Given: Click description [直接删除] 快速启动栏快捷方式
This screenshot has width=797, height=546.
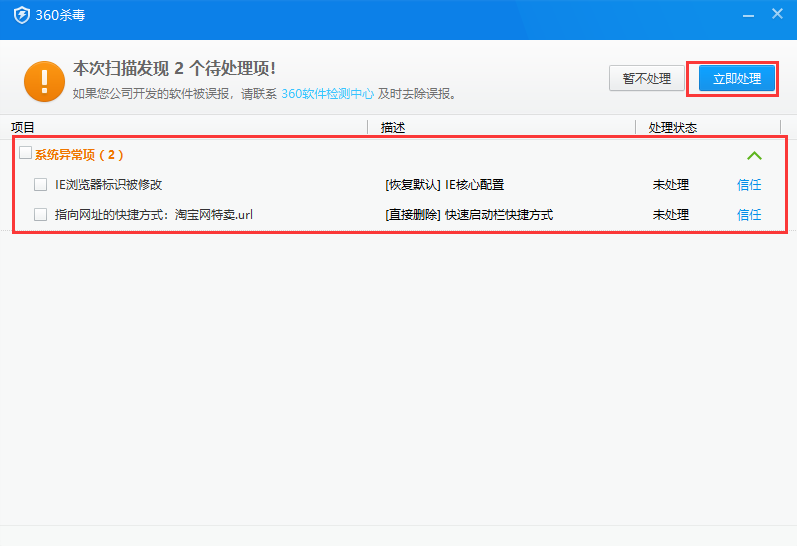Looking at the screenshot, I should coord(469,215).
